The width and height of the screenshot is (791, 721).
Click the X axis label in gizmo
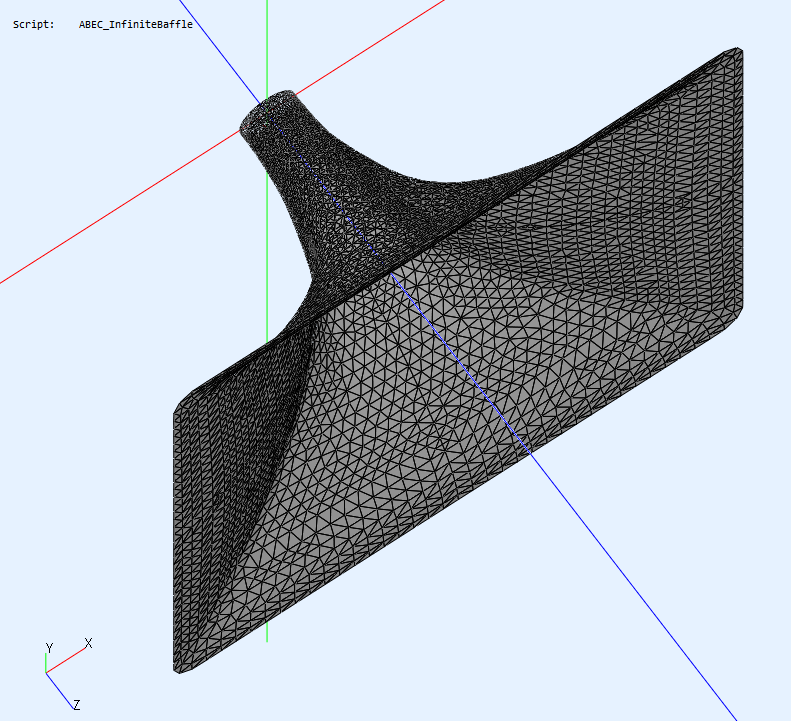click(x=88, y=643)
